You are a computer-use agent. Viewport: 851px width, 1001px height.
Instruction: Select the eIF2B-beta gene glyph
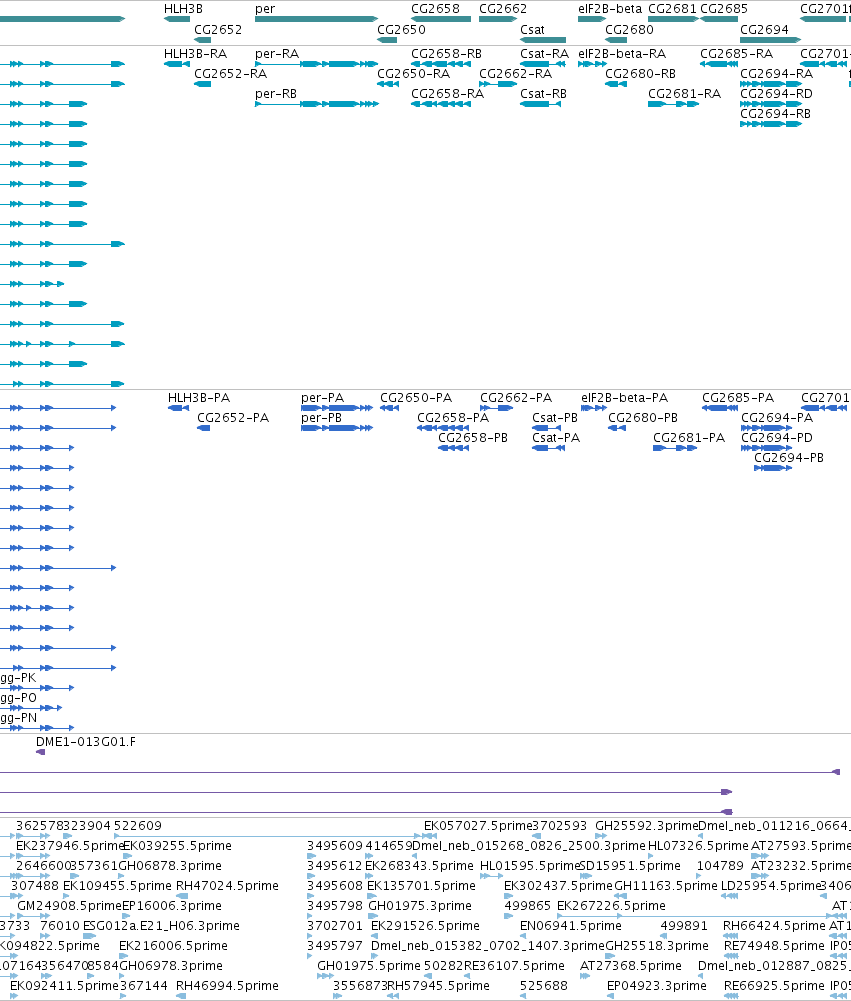point(592,19)
